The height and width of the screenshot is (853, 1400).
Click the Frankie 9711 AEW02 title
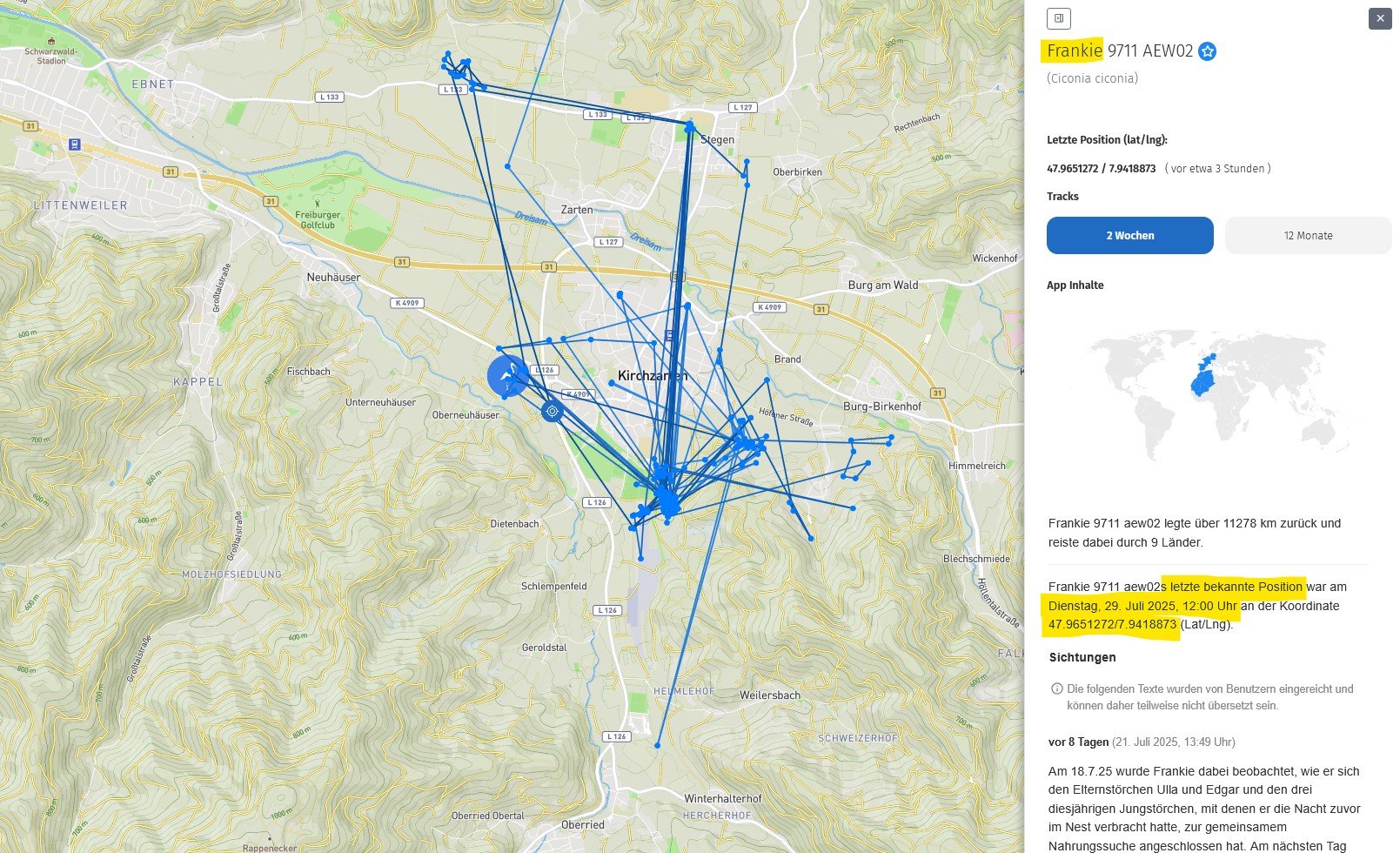[1119, 51]
